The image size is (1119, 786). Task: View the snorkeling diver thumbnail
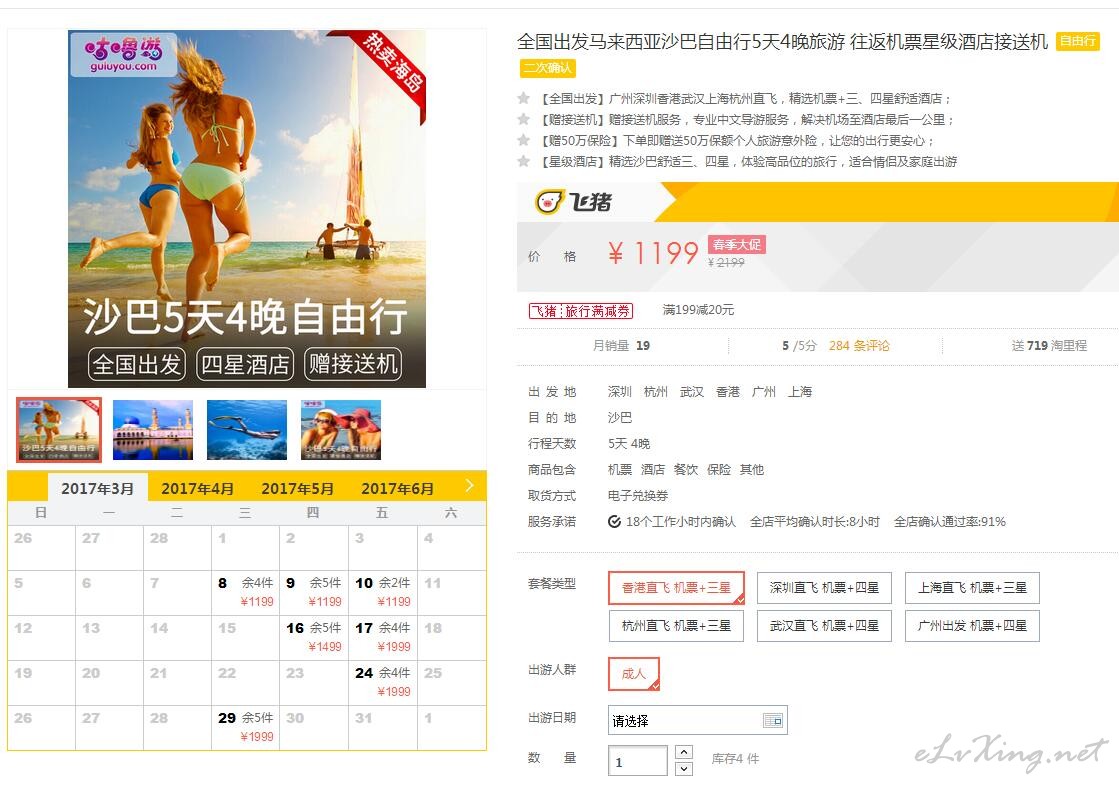tap(247, 430)
